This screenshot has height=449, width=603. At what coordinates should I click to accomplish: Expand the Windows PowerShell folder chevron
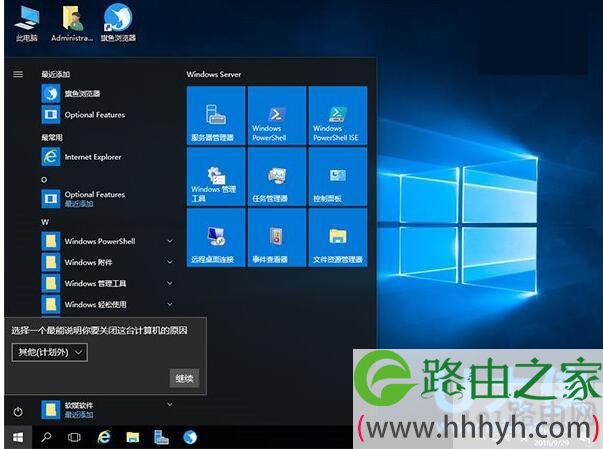pyautogui.click(x=170, y=241)
